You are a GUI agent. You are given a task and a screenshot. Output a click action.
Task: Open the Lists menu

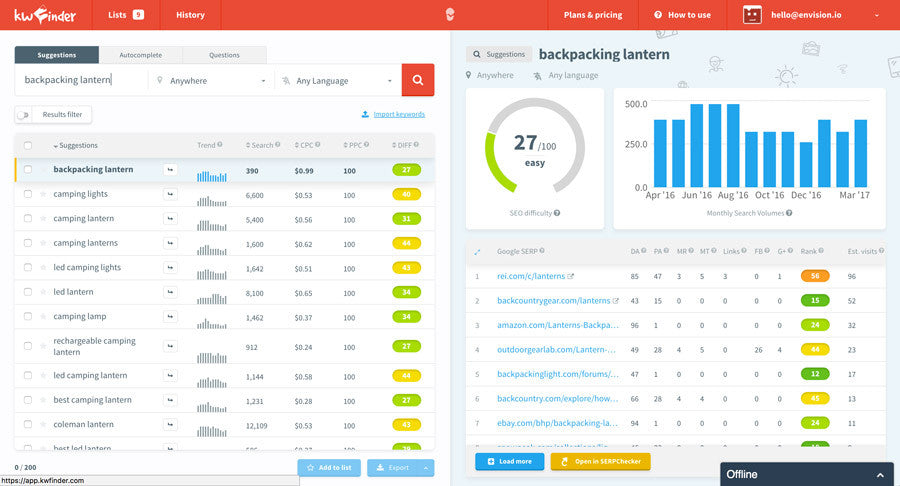[126, 15]
